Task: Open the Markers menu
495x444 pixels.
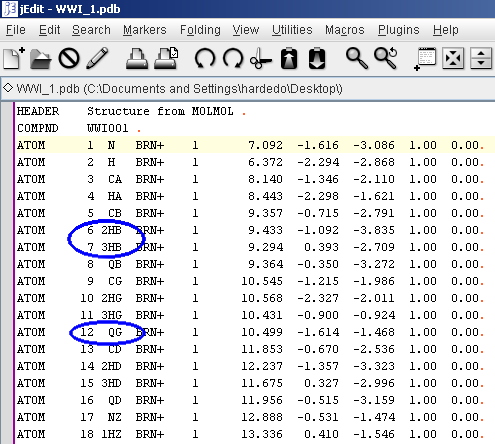Action: coord(145,30)
